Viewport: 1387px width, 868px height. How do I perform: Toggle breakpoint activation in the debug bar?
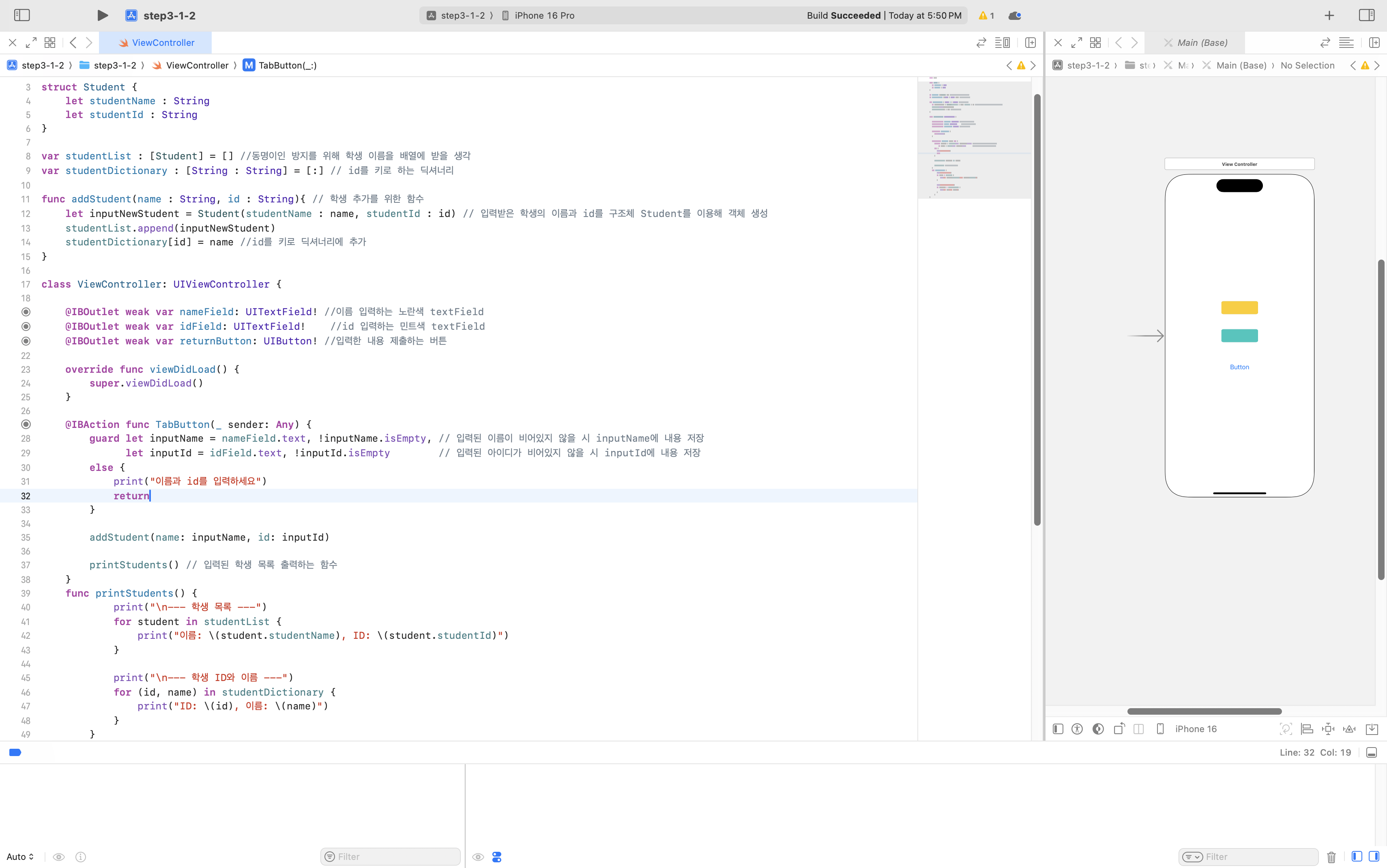point(15,753)
